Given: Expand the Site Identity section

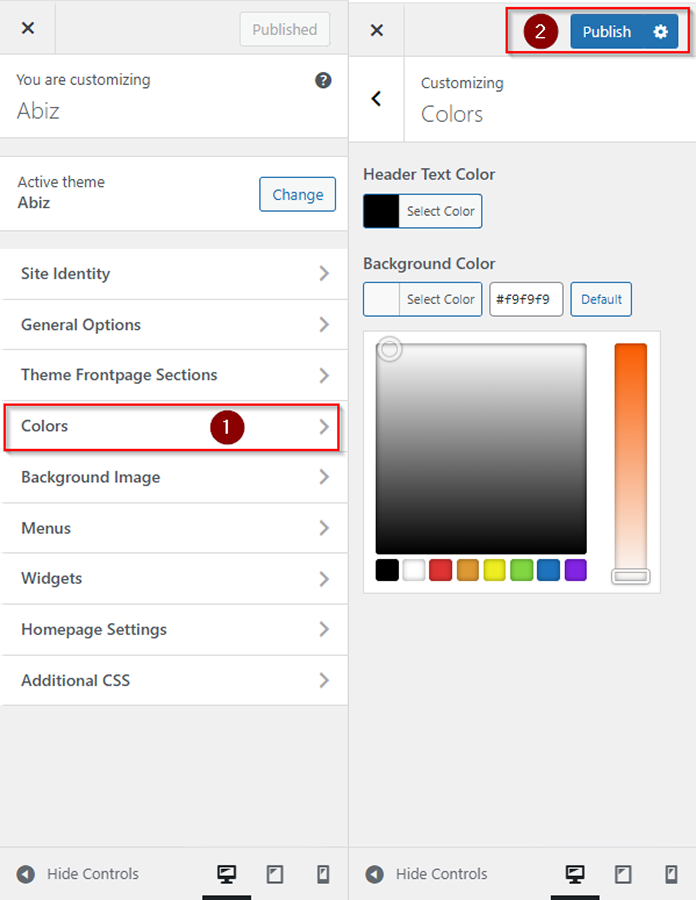Looking at the screenshot, I should tap(174, 274).
